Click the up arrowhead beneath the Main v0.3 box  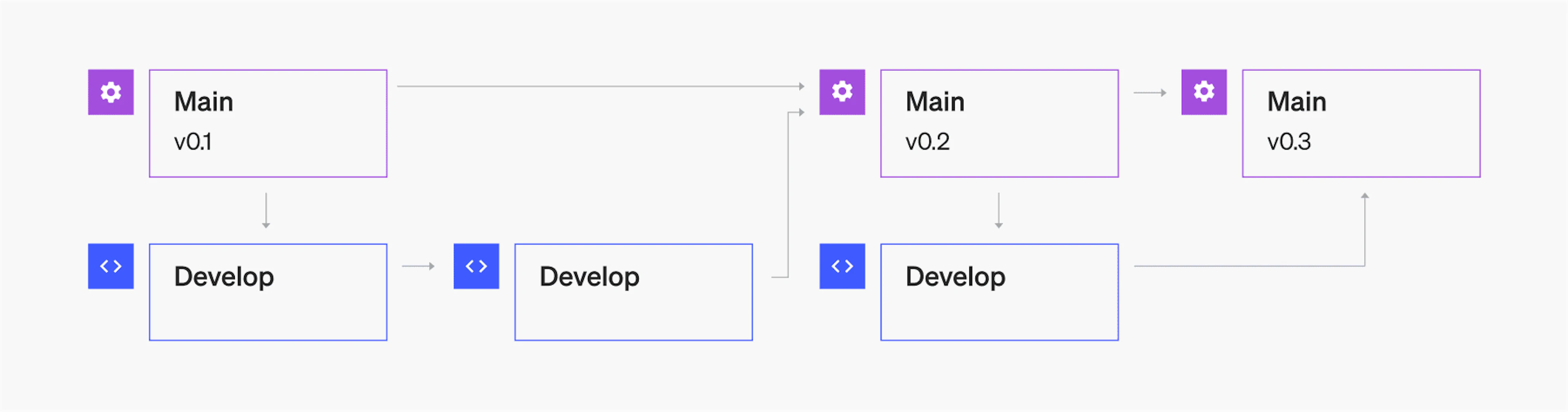[x=1365, y=196]
